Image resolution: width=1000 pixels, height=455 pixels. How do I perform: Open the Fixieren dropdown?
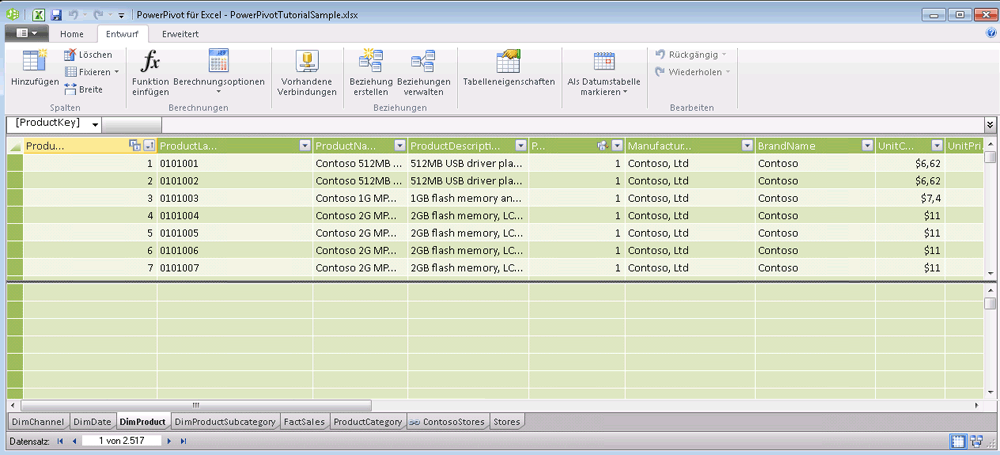[116, 72]
